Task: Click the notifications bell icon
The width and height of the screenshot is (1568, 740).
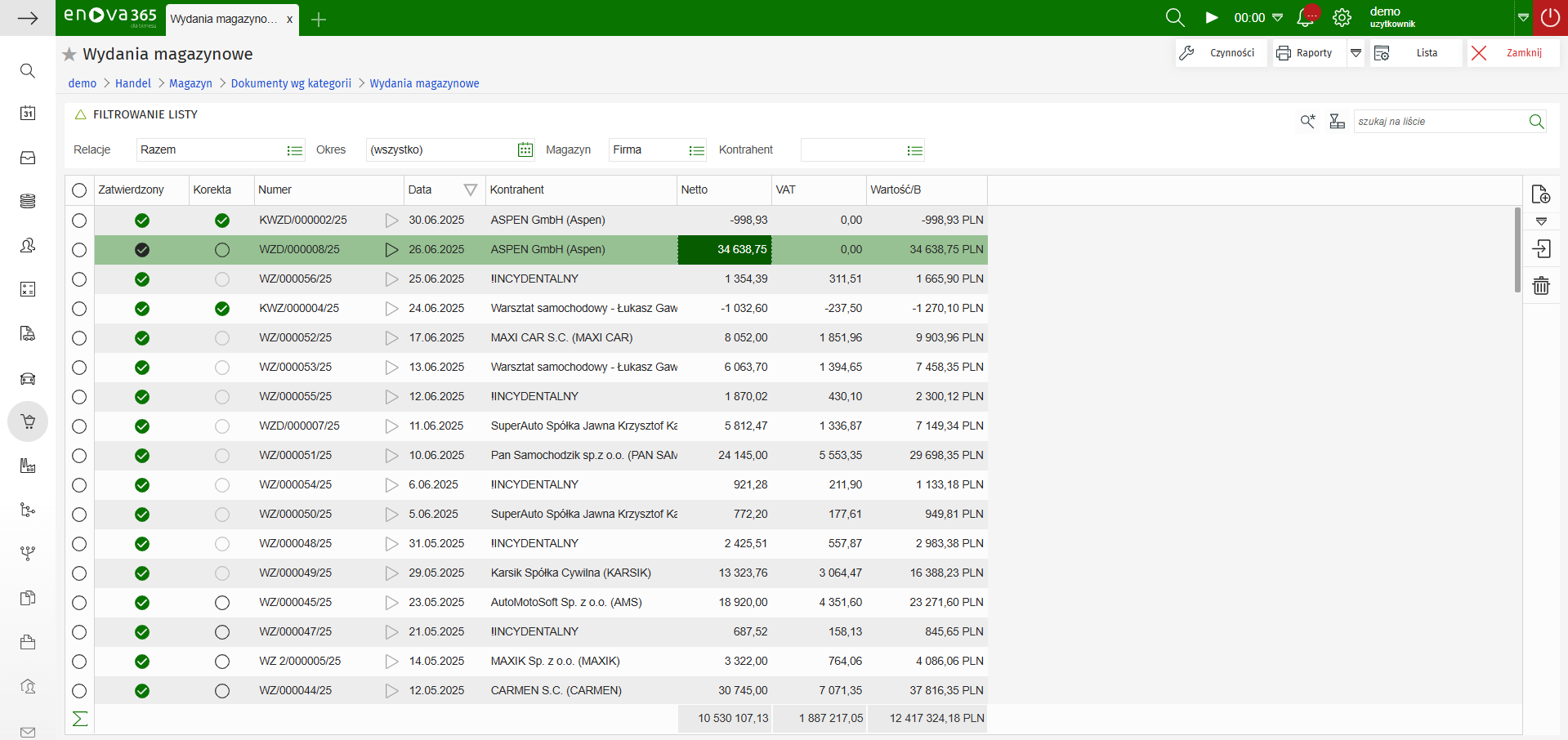Action: (x=1306, y=18)
